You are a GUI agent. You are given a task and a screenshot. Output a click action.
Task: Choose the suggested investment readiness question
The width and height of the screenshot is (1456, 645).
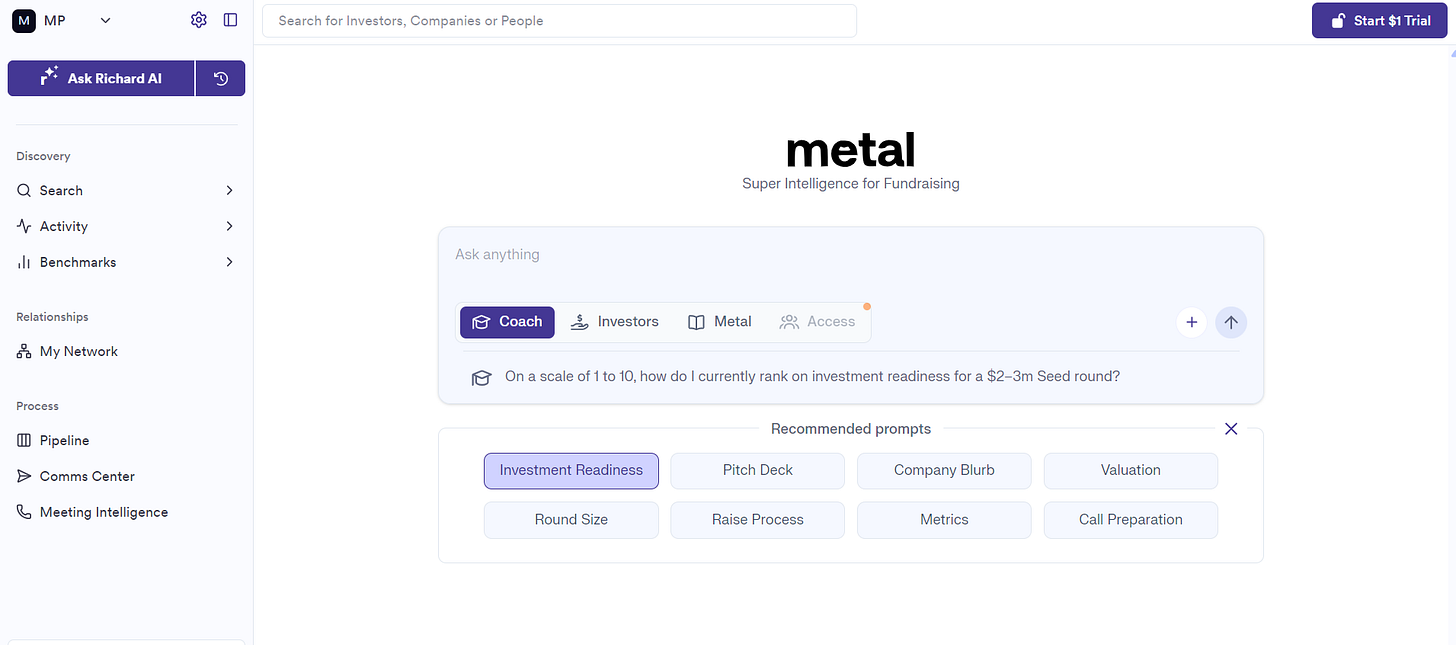click(x=812, y=377)
